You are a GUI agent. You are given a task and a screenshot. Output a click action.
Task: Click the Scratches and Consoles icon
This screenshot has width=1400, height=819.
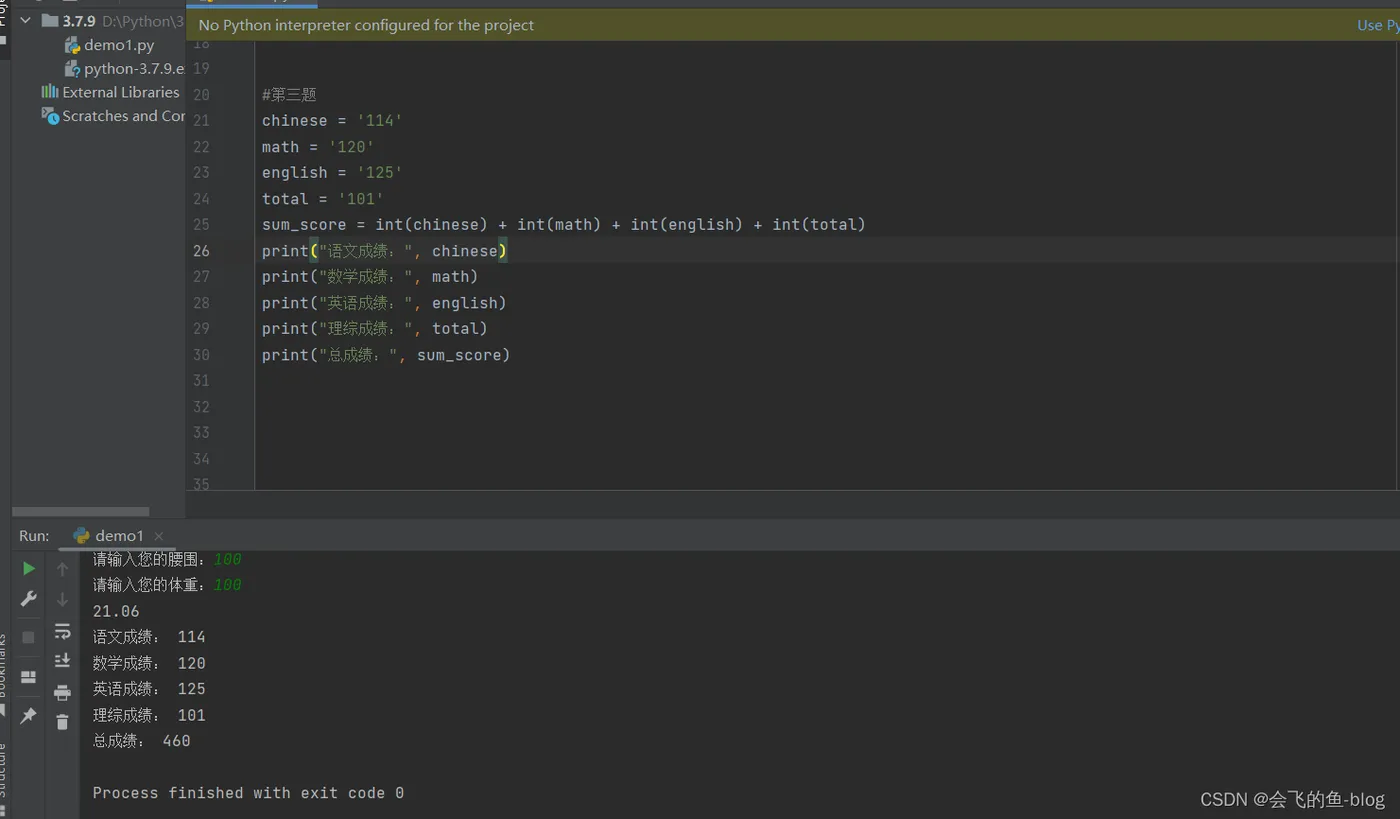[50, 116]
